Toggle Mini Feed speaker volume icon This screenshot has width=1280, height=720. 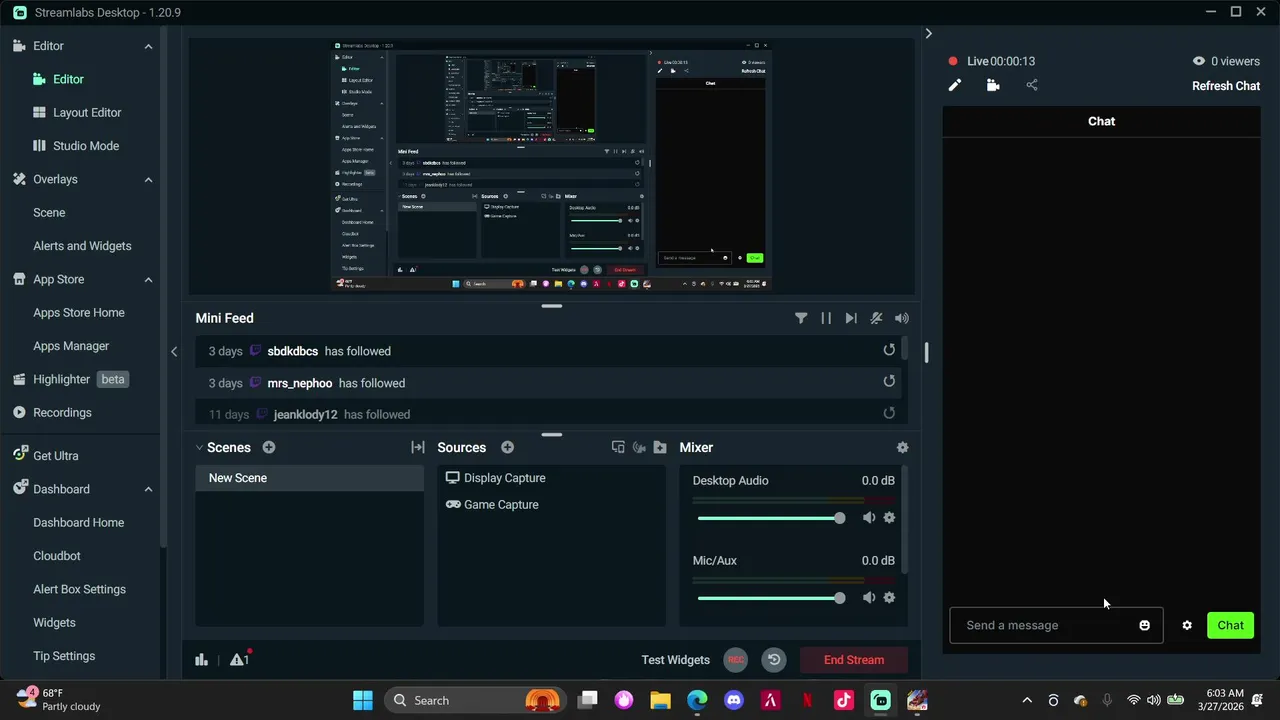(902, 318)
